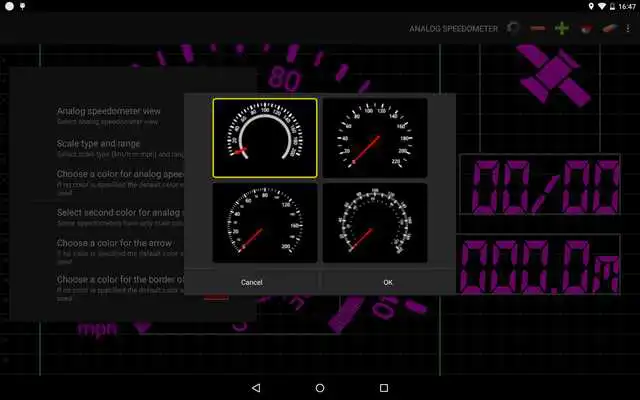
Task: Open Analog speedometer view setting
Action: [x=109, y=116]
